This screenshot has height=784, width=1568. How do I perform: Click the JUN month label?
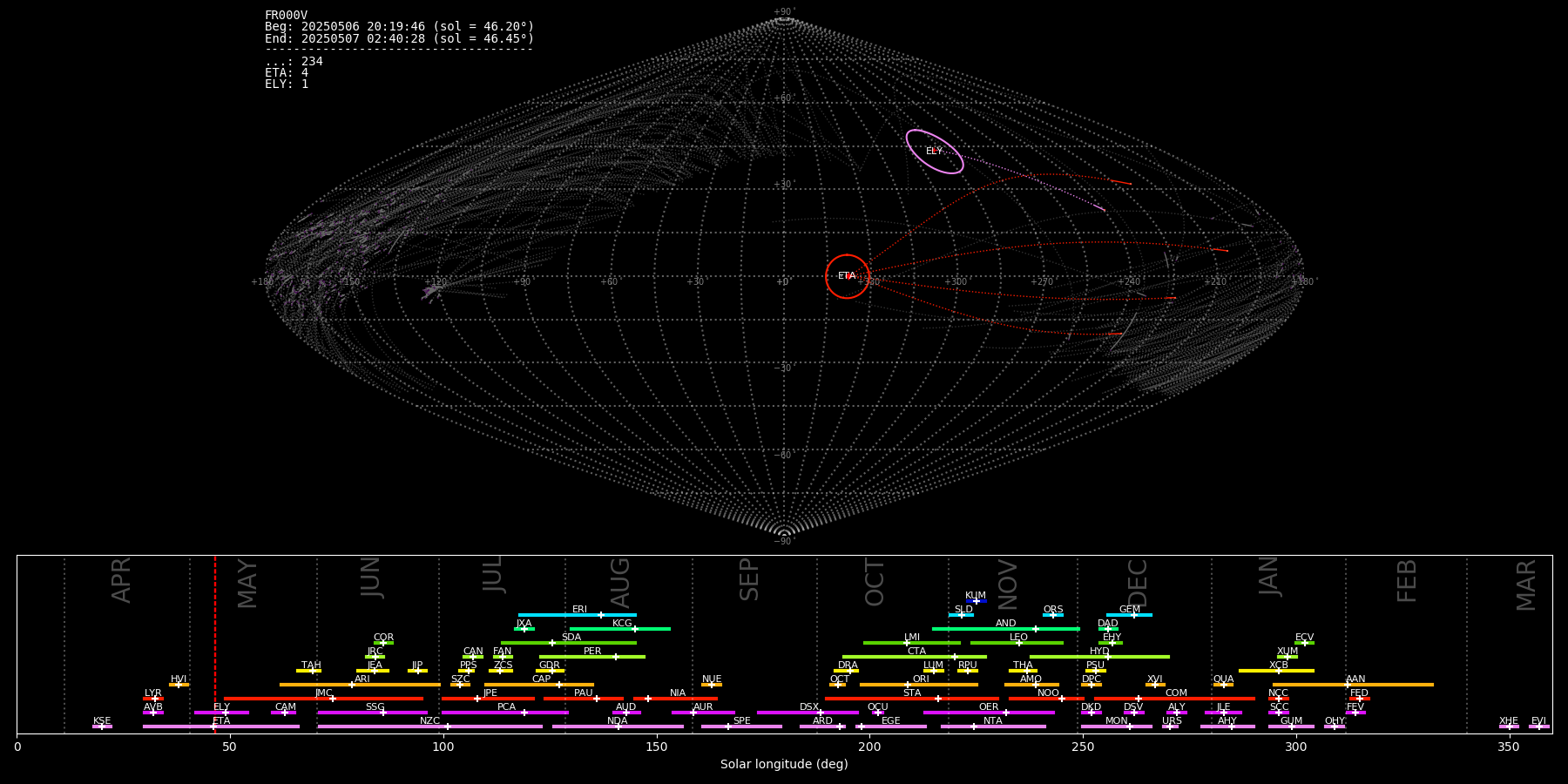(x=371, y=577)
